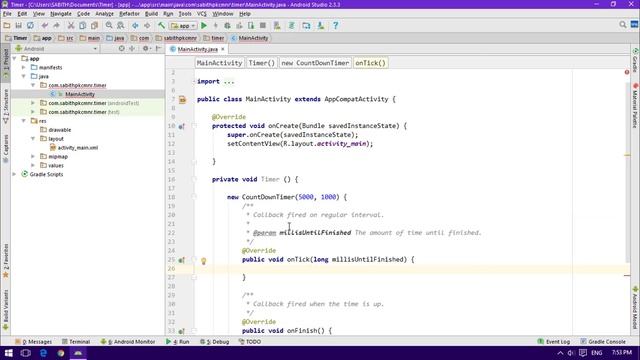Redo action using toolbar arrow
640x360 pixels.
[56, 25]
